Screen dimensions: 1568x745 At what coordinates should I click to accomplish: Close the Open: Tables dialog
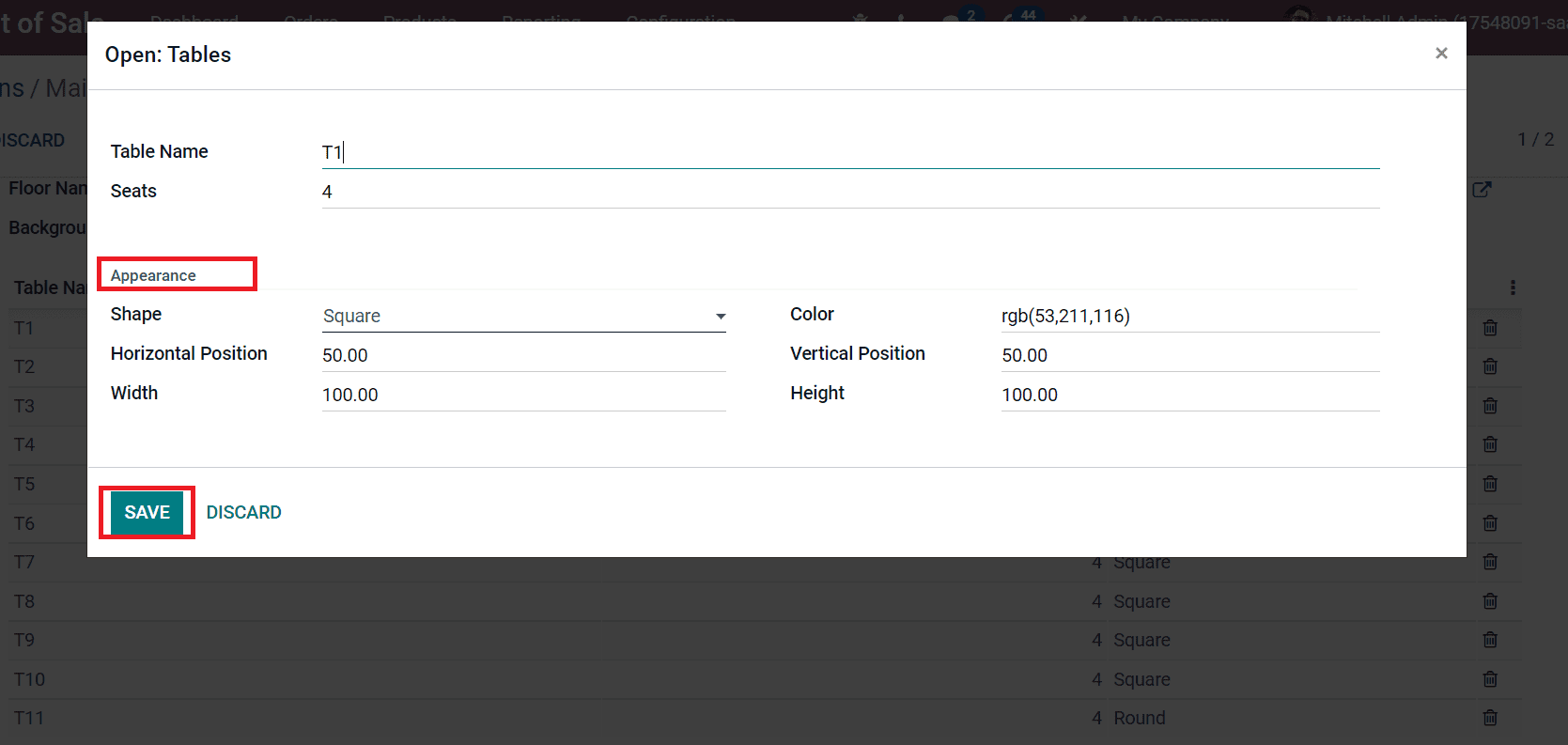(x=1441, y=54)
